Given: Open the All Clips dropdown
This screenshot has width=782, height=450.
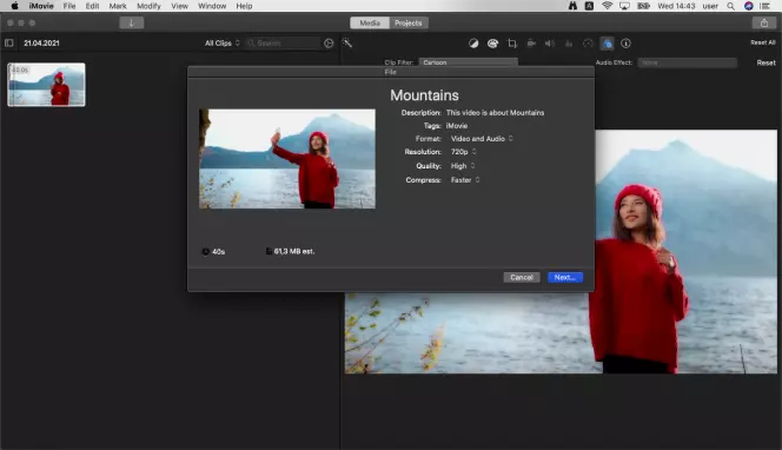Looking at the screenshot, I should click(222, 43).
